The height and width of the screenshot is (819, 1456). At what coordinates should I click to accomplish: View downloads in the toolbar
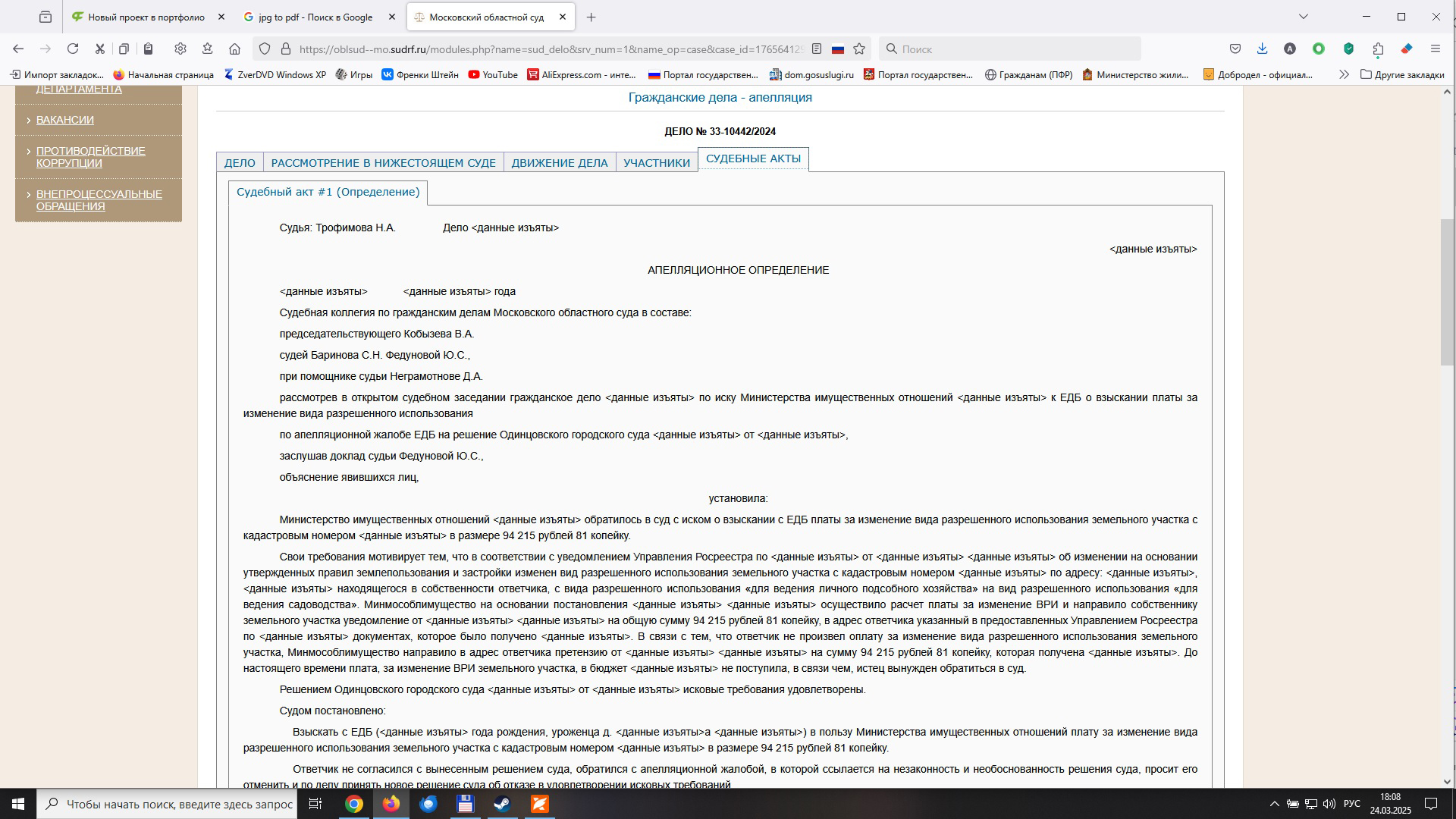(1263, 49)
